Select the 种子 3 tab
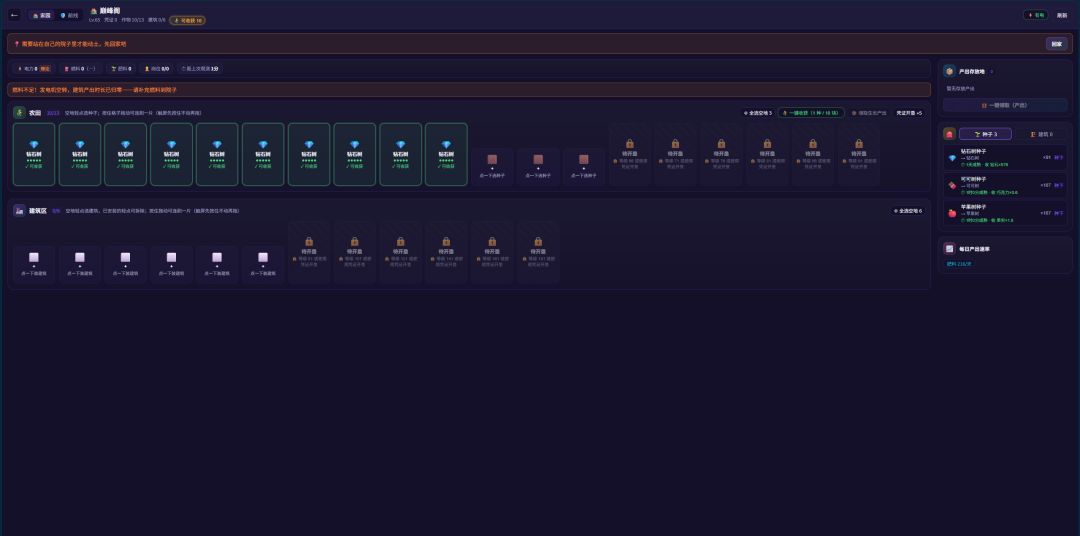This screenshot has width=1080, height=536. pos(985,134)
